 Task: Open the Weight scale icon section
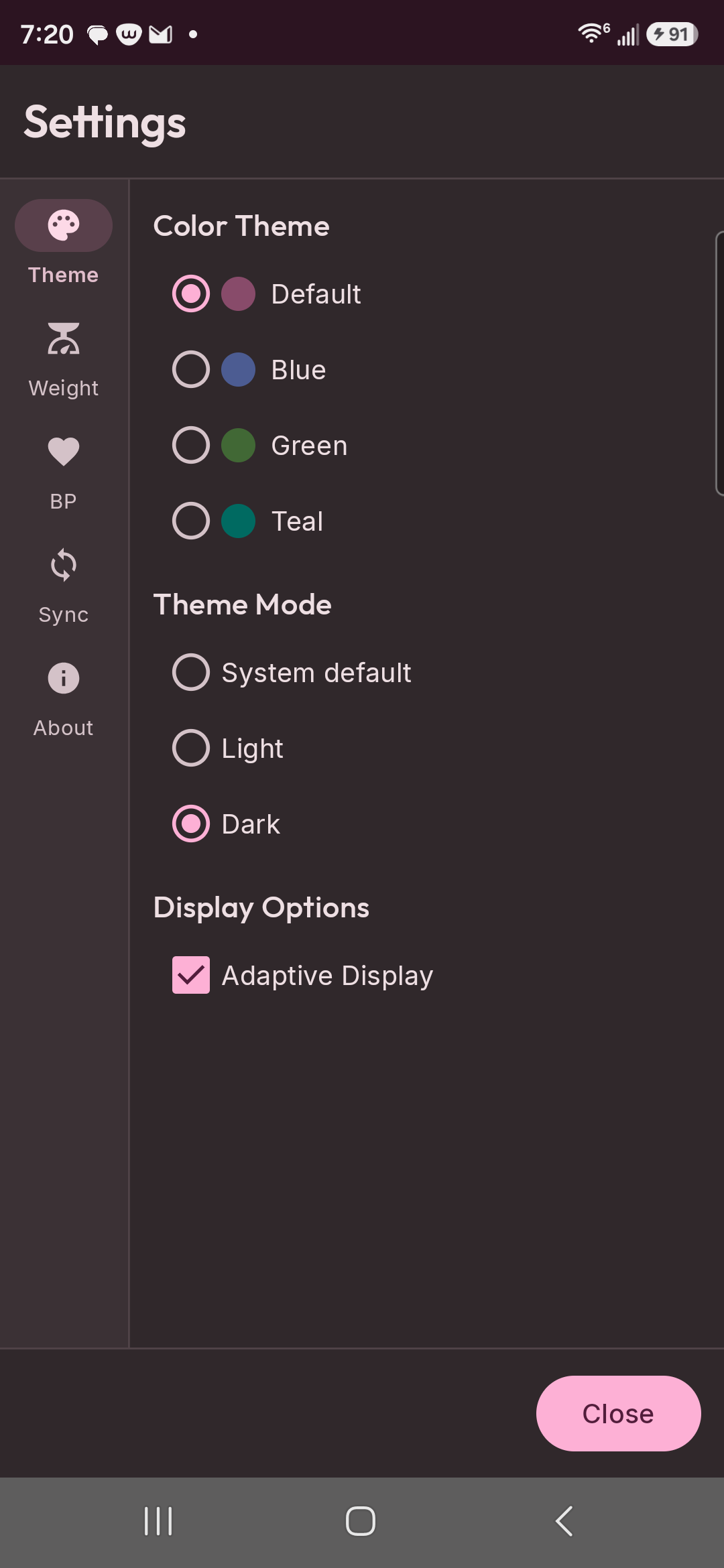[64, 338]
